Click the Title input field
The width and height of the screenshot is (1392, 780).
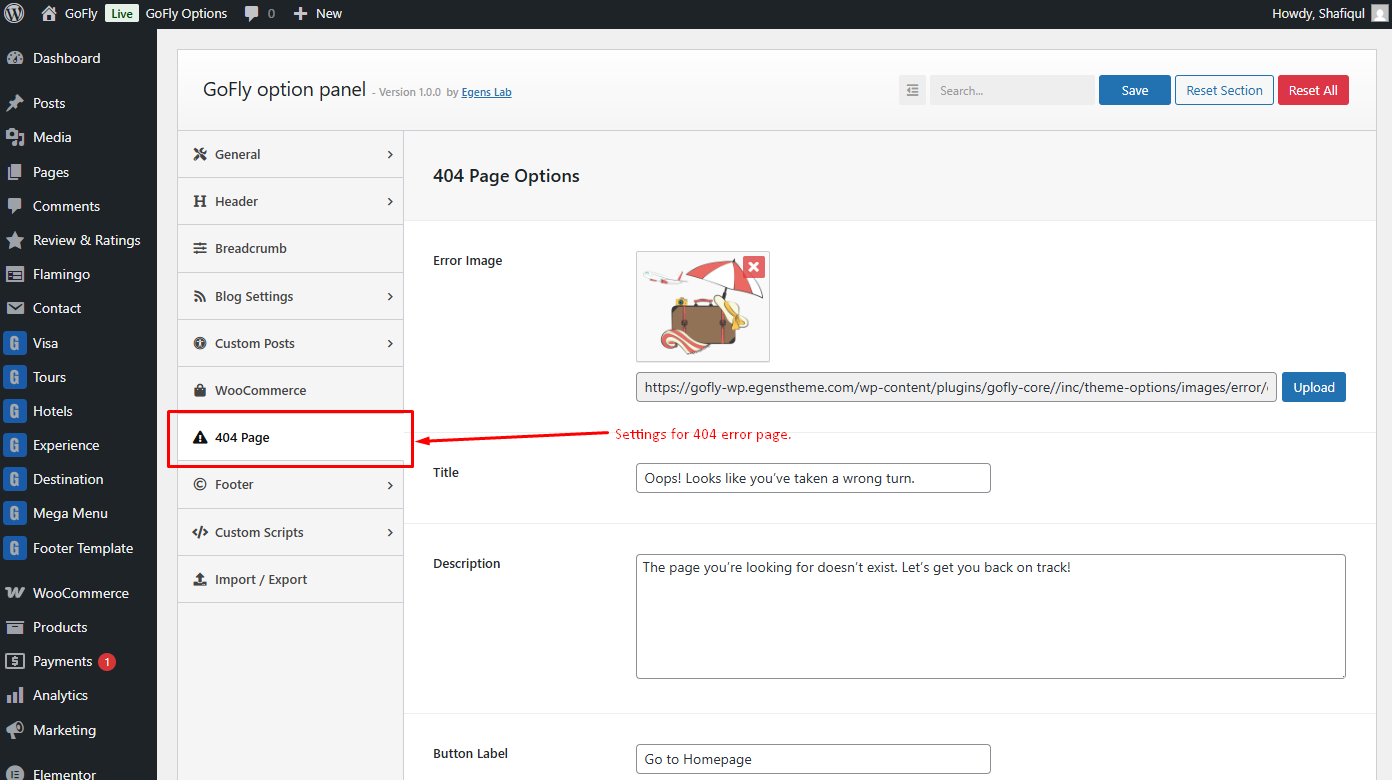click(x=813, y=478)
